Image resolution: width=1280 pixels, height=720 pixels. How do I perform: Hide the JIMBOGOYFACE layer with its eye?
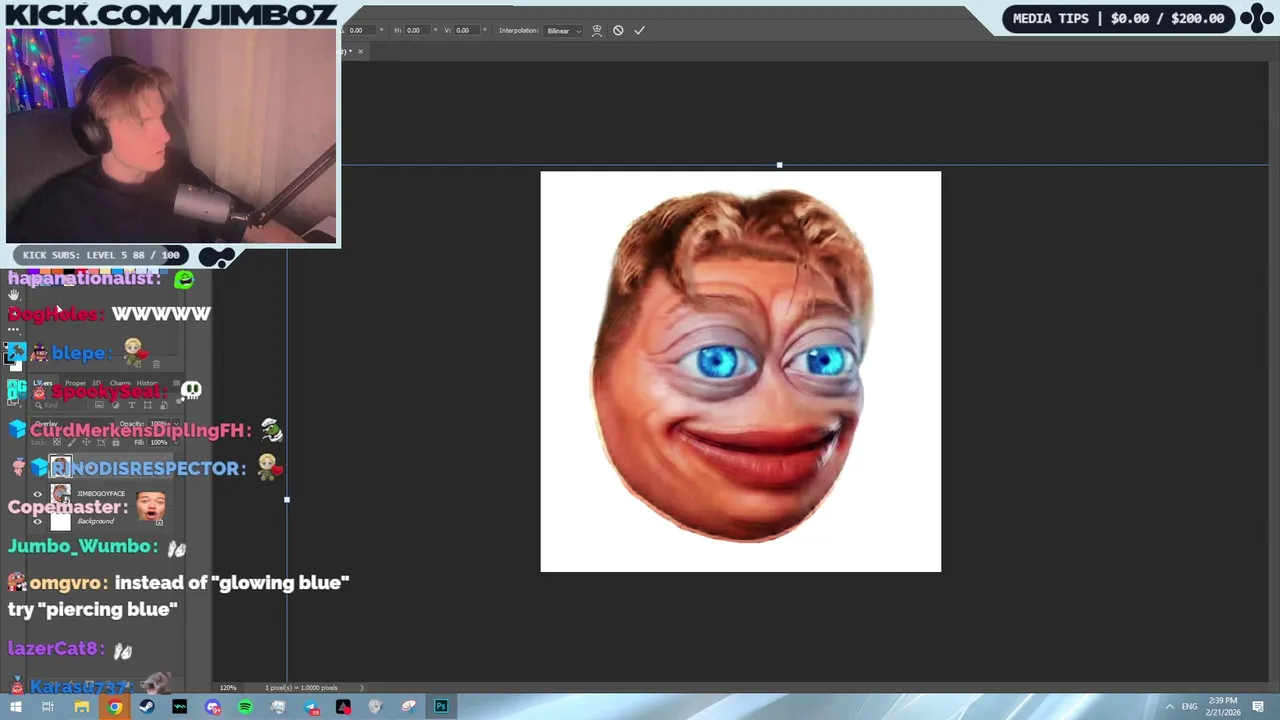pyautogui.click(x=37, y=494)
